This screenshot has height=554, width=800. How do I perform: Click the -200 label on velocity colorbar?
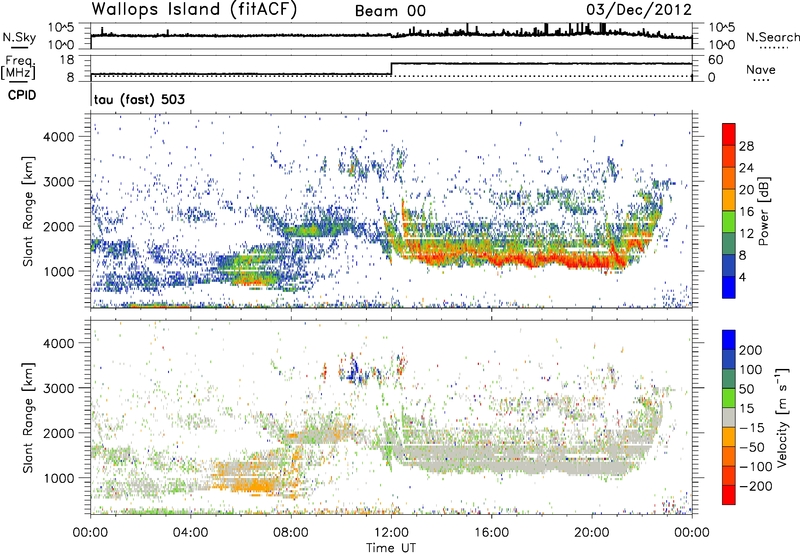pyautogui.click(x=755, y=486)
